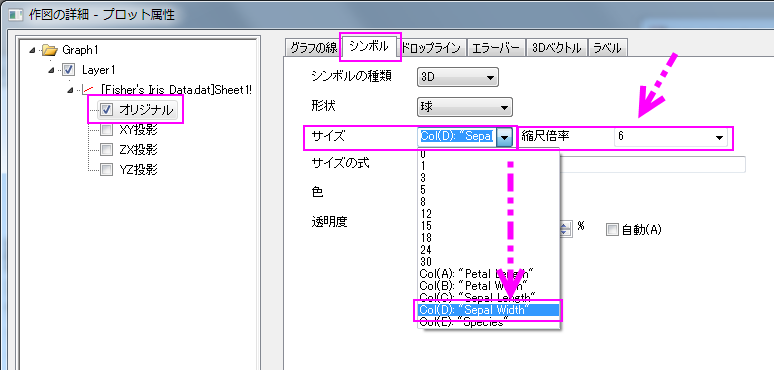Image resolution: width=774 pixels, height=370 pixels.
Task: Click the red line plot icon
Action: pos(89,89)
